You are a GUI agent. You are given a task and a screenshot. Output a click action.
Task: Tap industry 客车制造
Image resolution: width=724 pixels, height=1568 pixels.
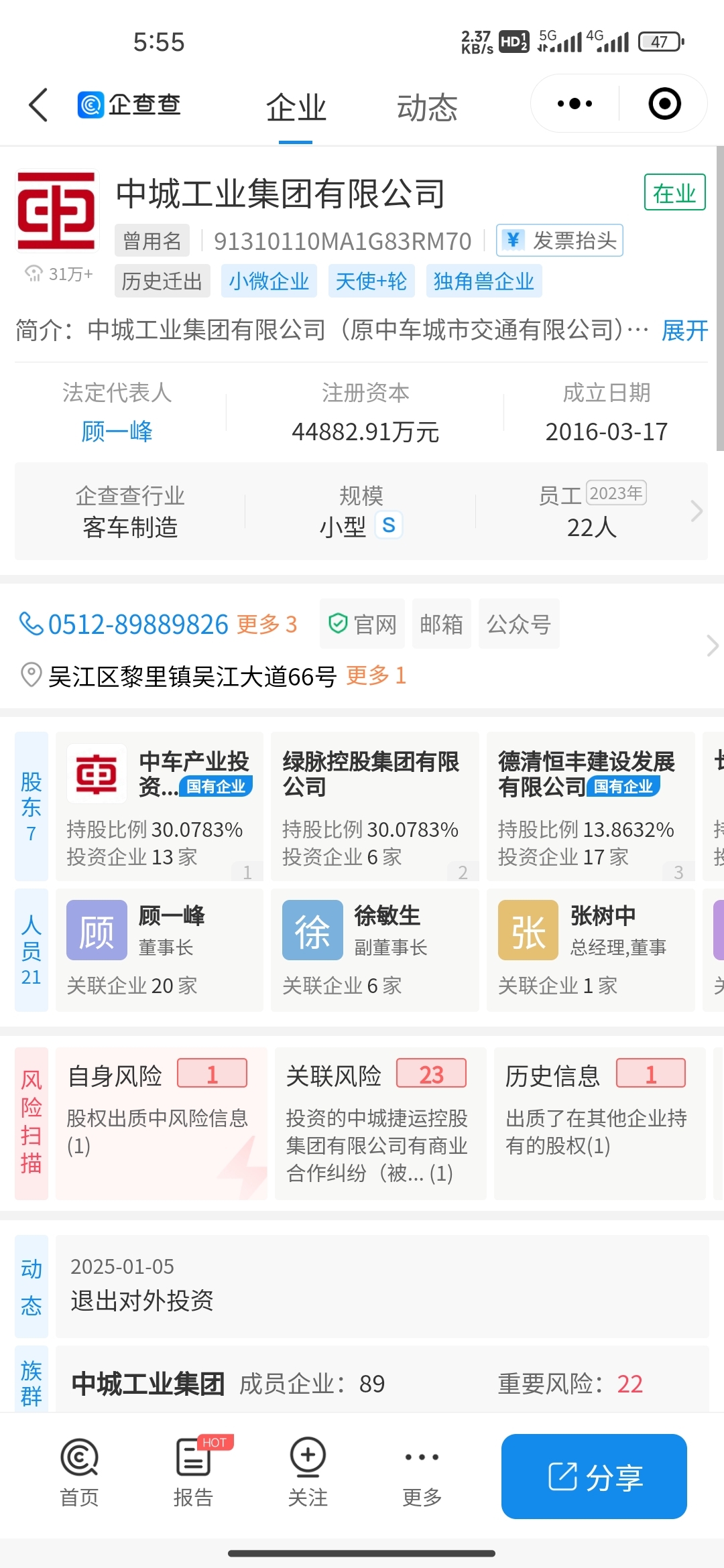130,527
